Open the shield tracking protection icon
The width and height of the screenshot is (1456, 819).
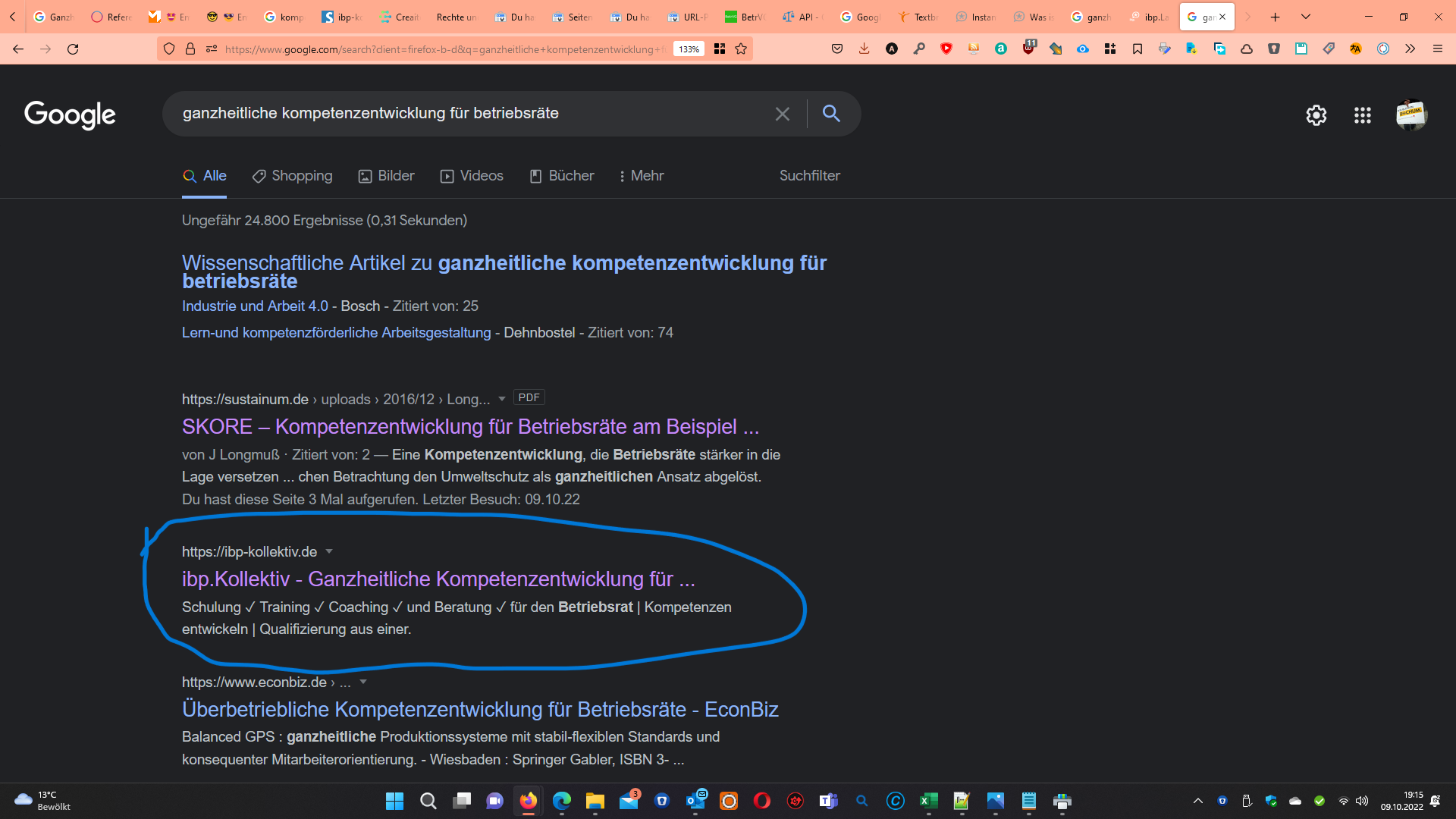tap(168, 49)
